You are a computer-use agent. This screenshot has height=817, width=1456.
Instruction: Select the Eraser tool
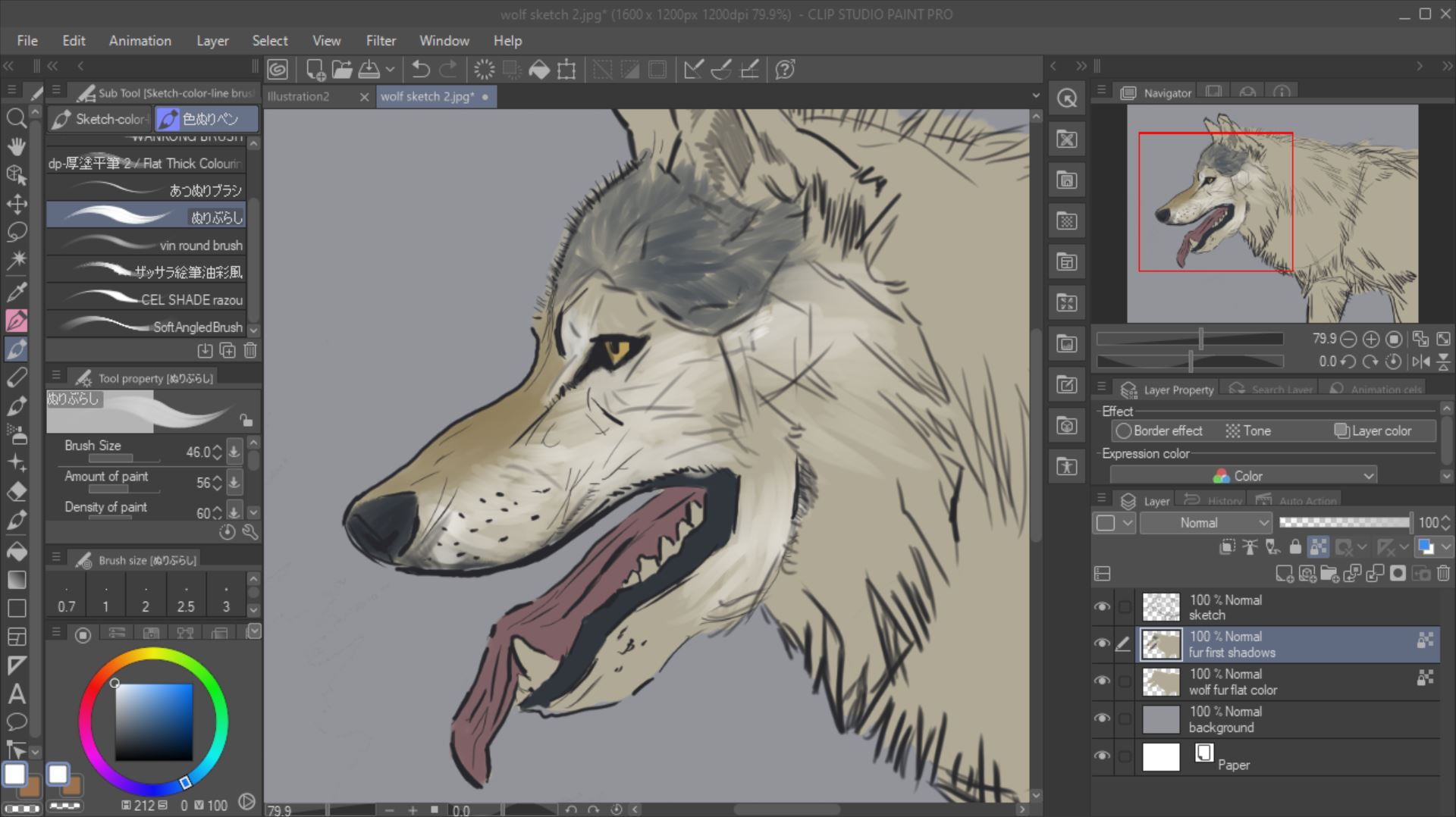pyautogui.click(x=16, y=492)
